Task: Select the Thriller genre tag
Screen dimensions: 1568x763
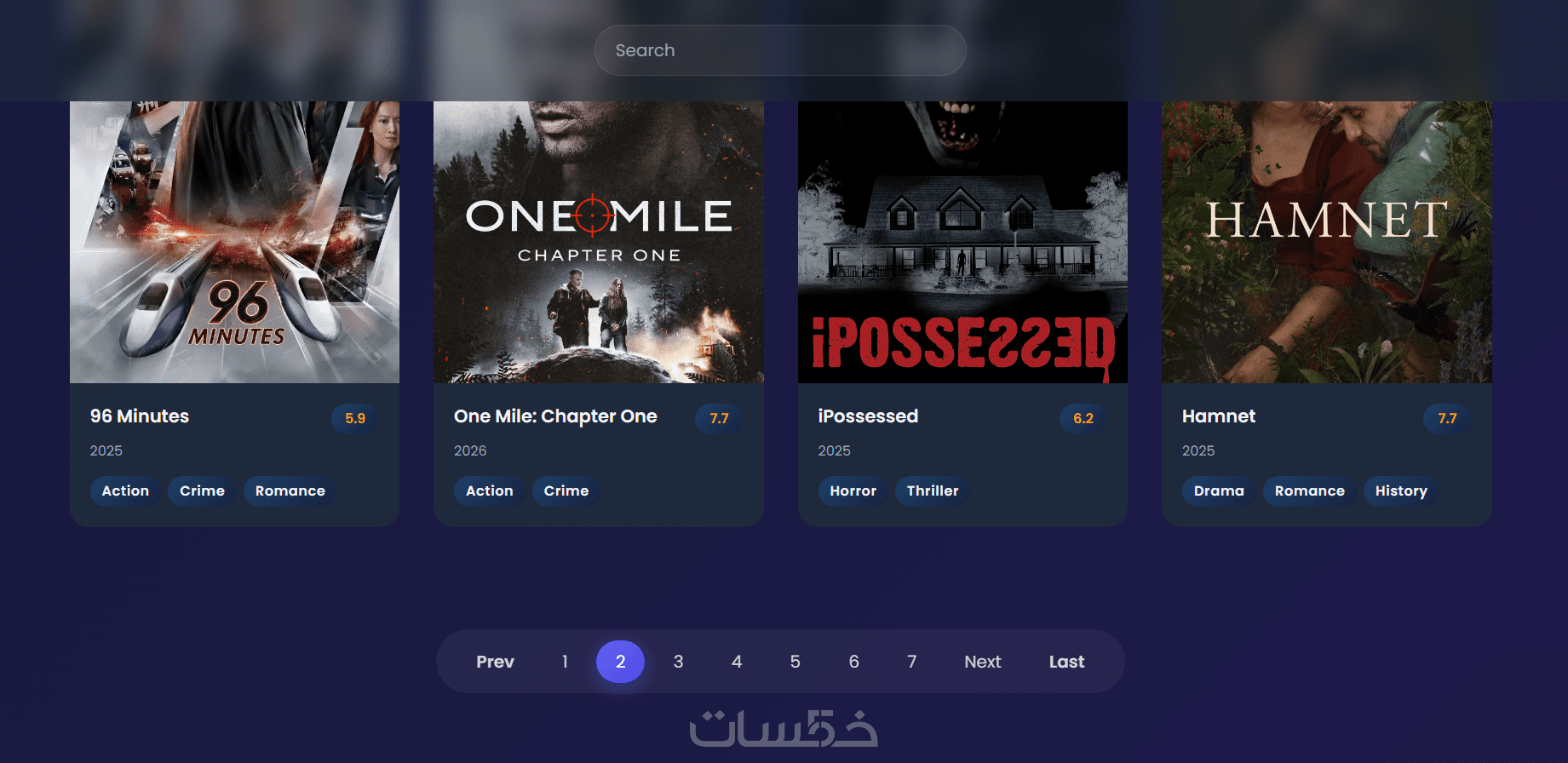Action: click(933, 490)
